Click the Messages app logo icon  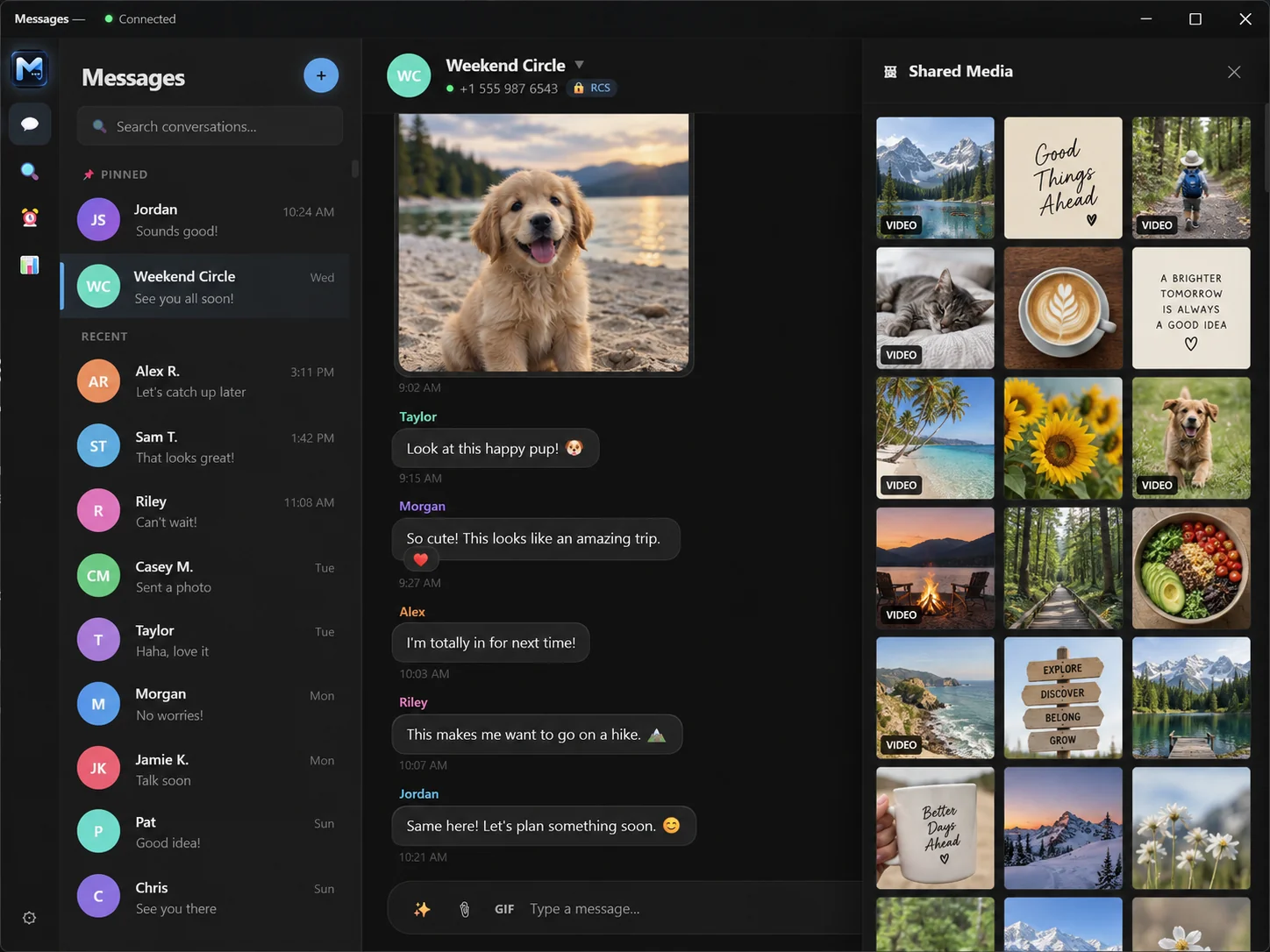30,68
